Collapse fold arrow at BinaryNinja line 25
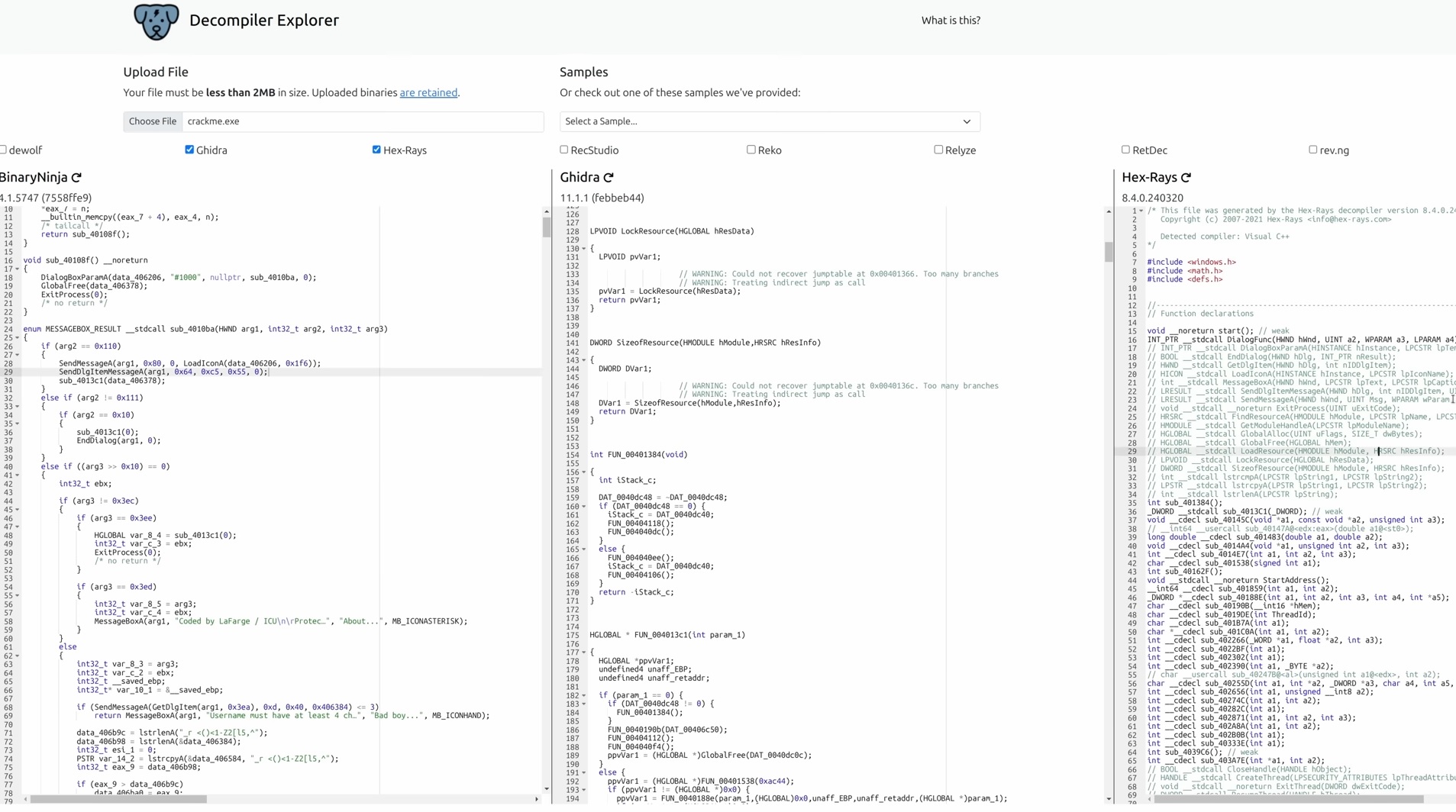Screen dimensions: 1456x812 click(18, 337)
